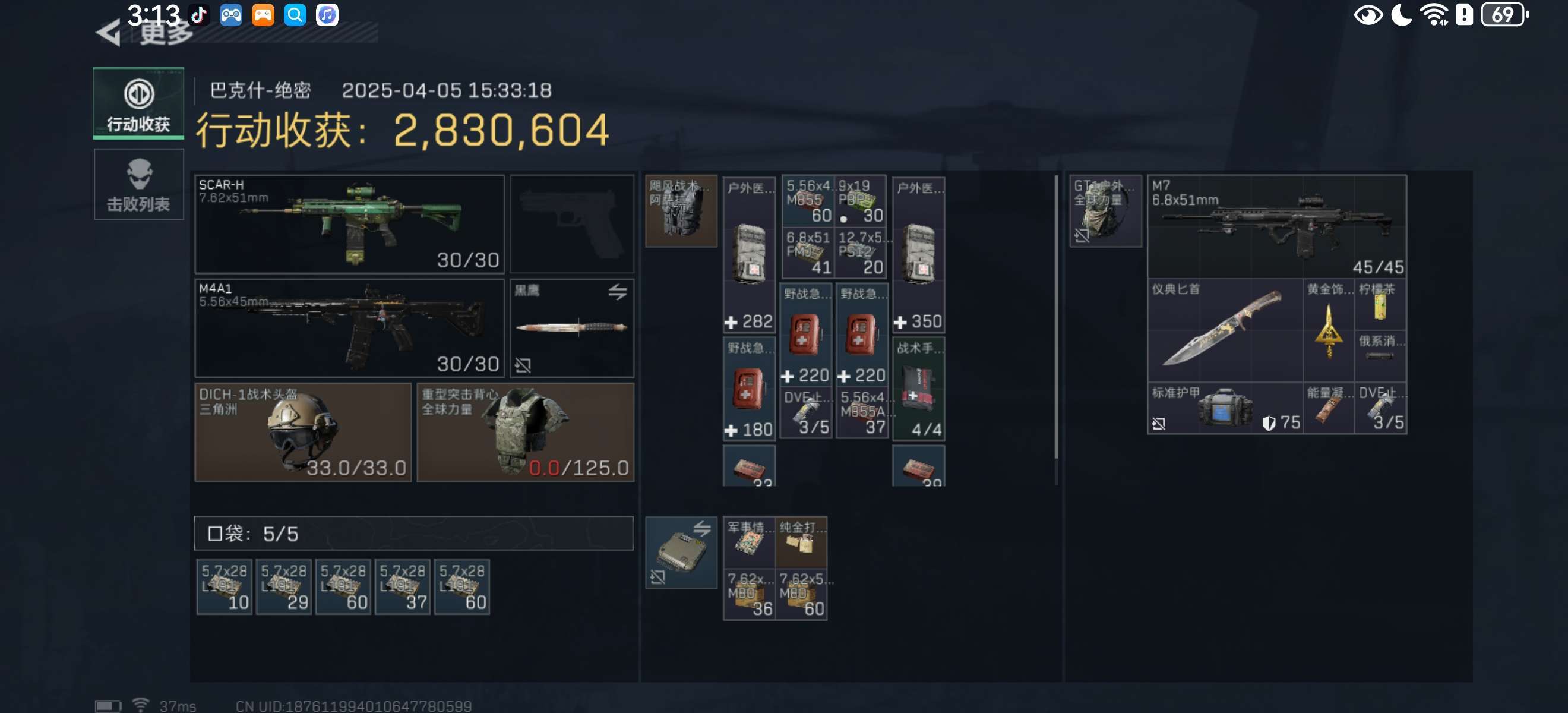Click the 战术手 tactical item showing 4/4
1568x713 pixels.
point(918,389)
